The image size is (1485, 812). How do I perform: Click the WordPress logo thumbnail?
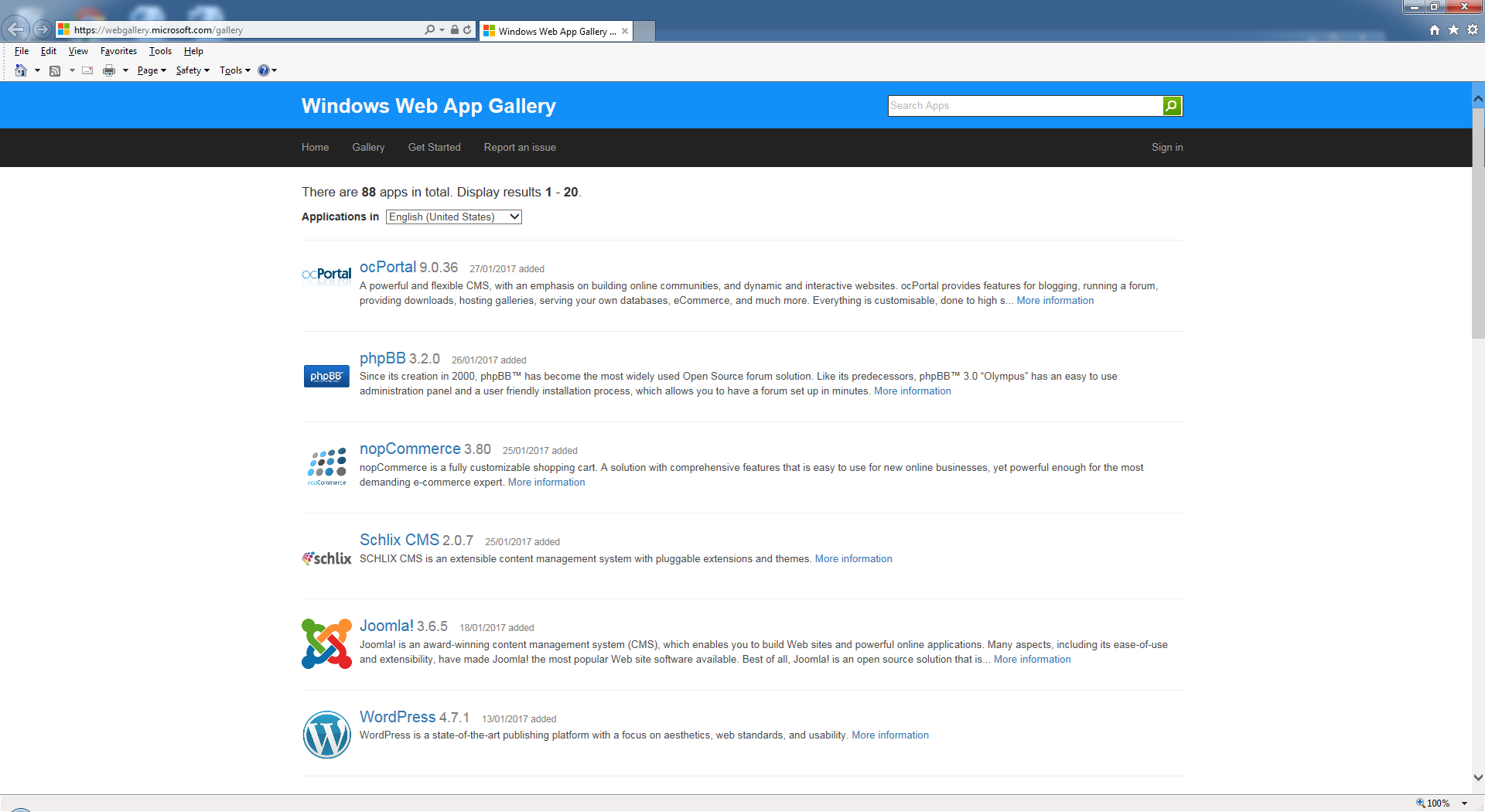[x=327, y=735]
